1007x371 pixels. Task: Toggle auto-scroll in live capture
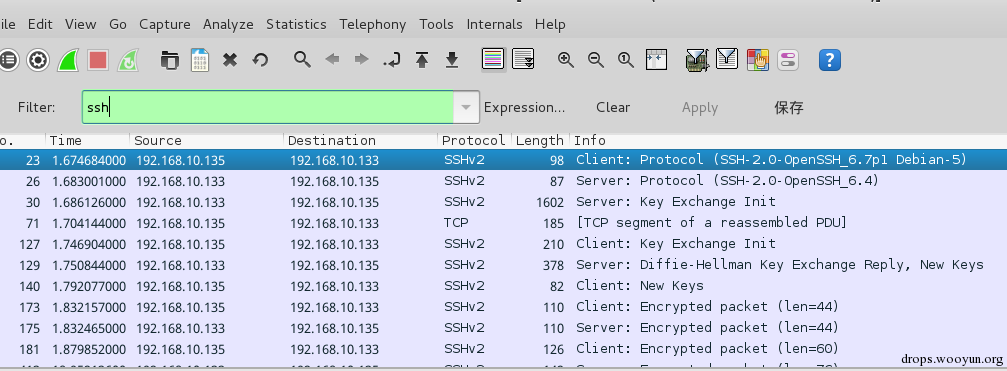(x=523, y=60)
